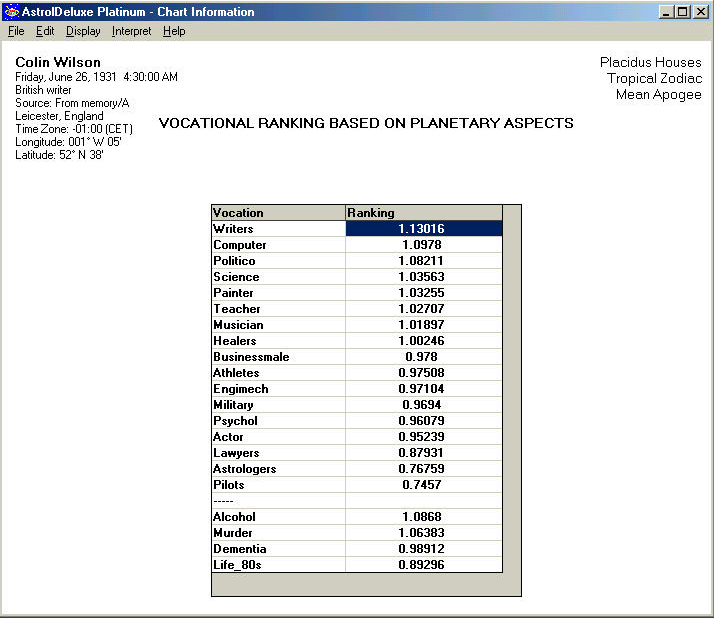The width and height of the screenshot is (714, 618).
Task: Click the Ranking column header
Action: (x=424, y=213)
